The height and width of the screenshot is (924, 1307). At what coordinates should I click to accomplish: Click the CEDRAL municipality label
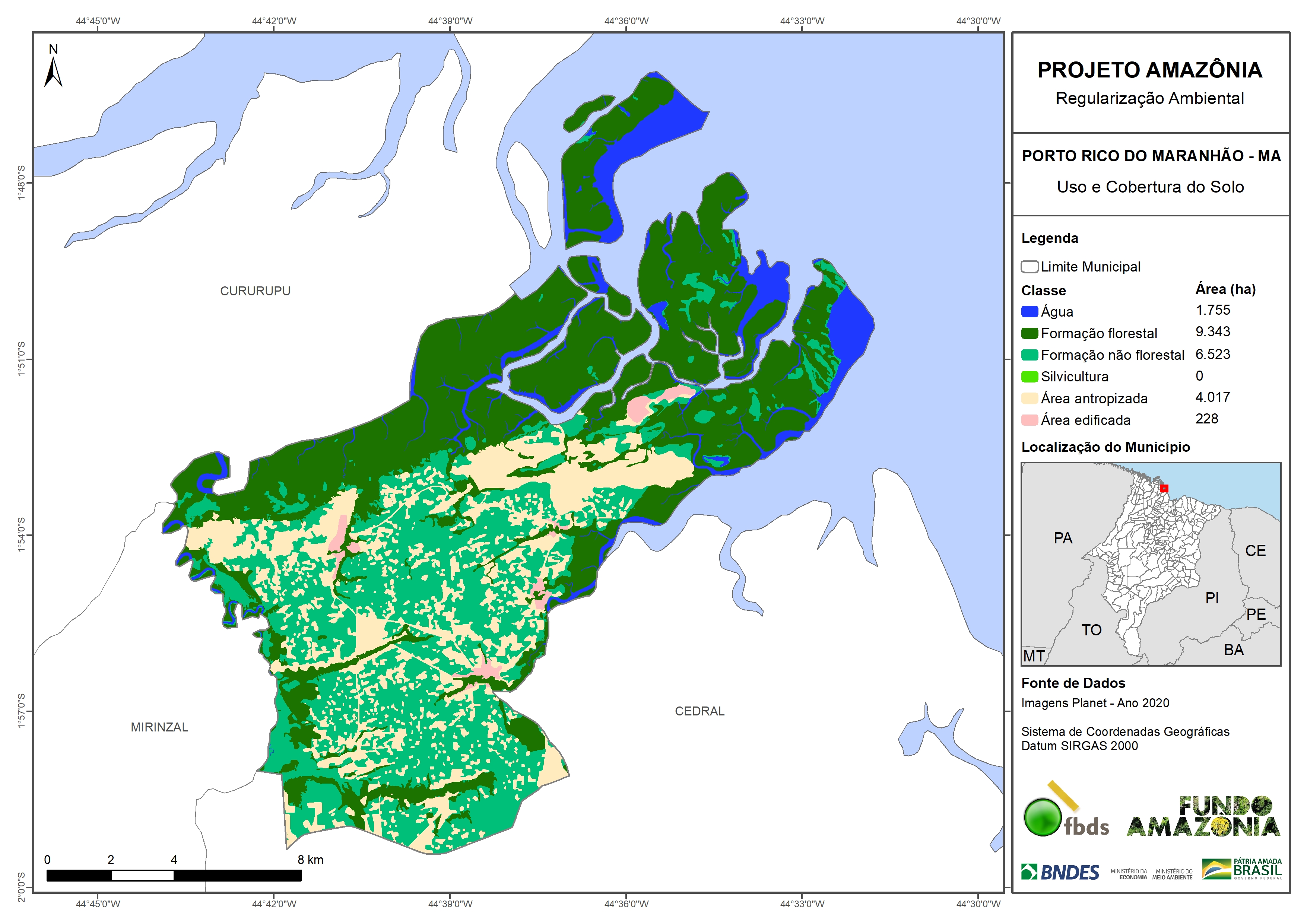tap(700, 711)
